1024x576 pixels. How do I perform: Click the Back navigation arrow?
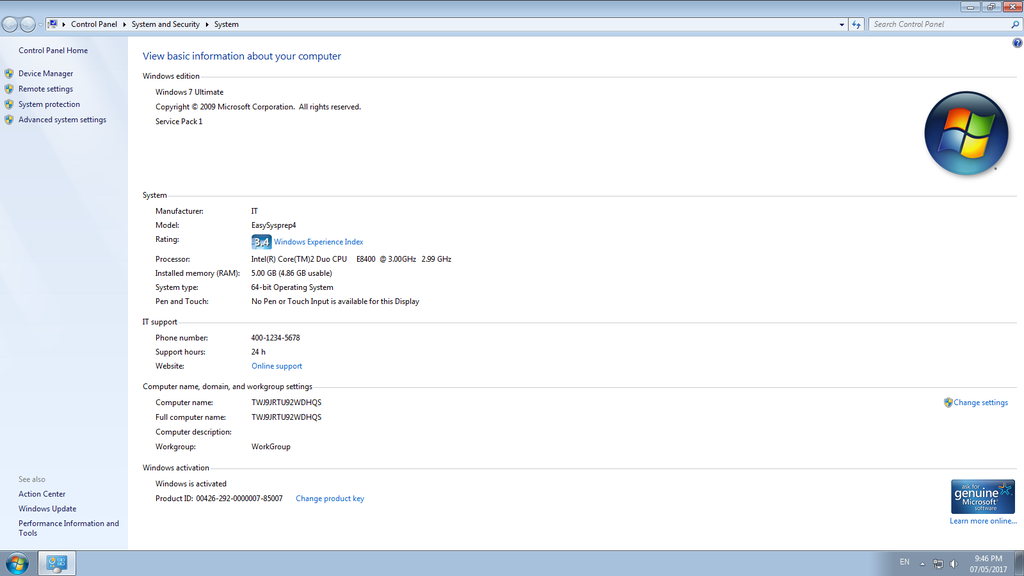(10, 25)
